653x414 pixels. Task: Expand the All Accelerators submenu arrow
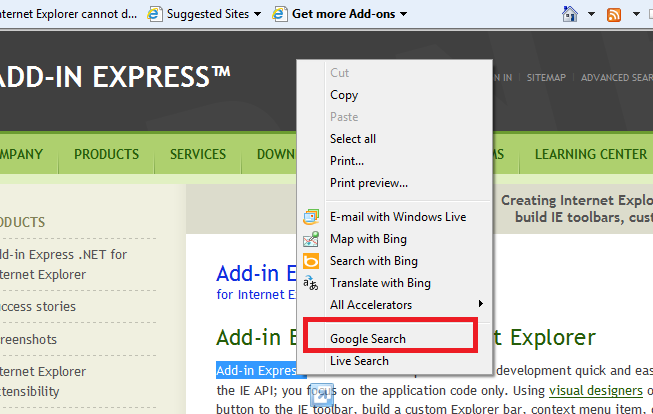[x=481, y=304]
